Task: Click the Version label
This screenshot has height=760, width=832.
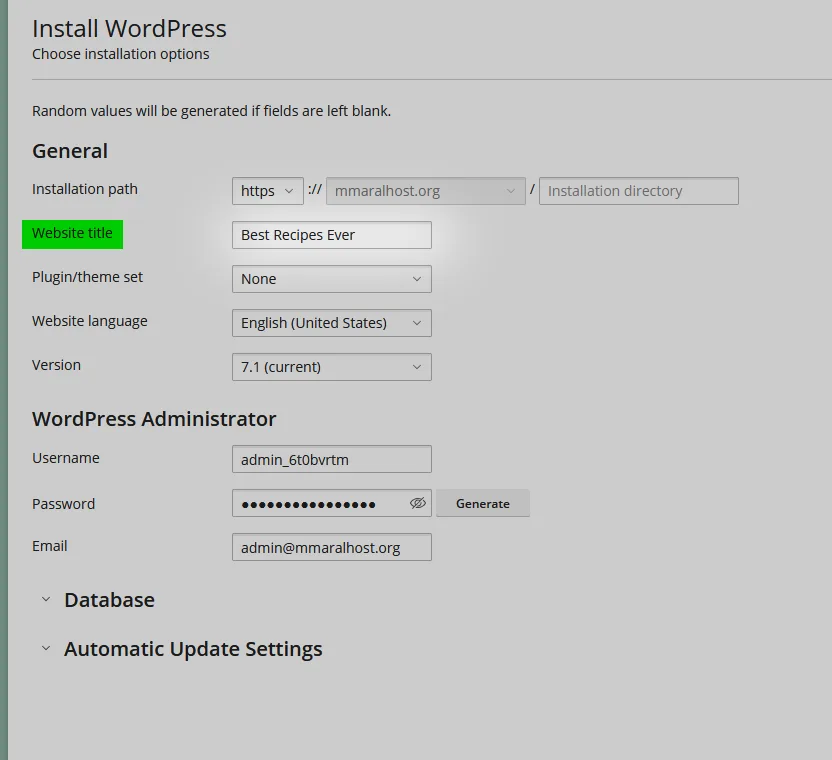Action: 56,365
